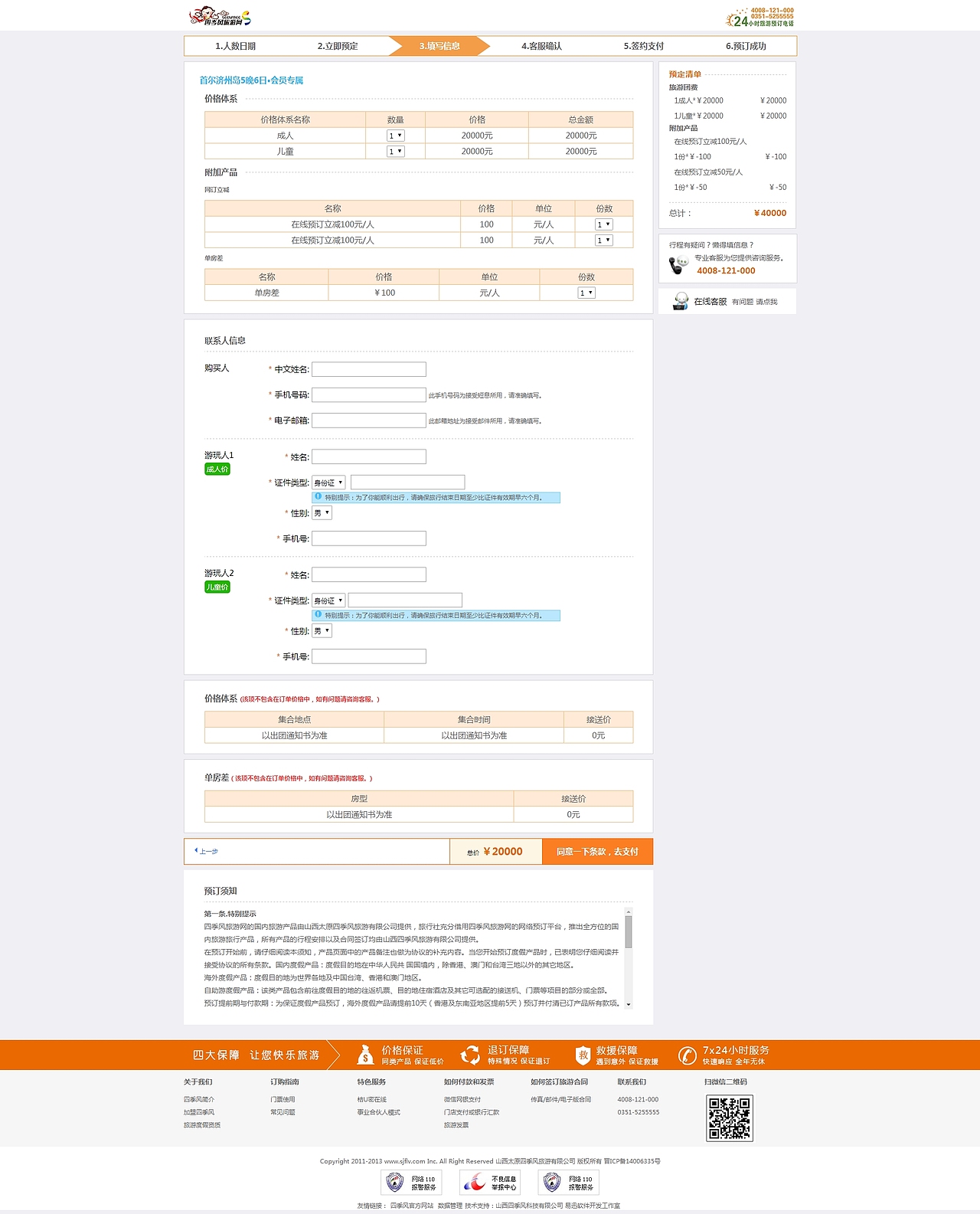
Task: Click the telephone icon beside 4008-121-000
Action: pyautogui.click(x=678, y=265)
